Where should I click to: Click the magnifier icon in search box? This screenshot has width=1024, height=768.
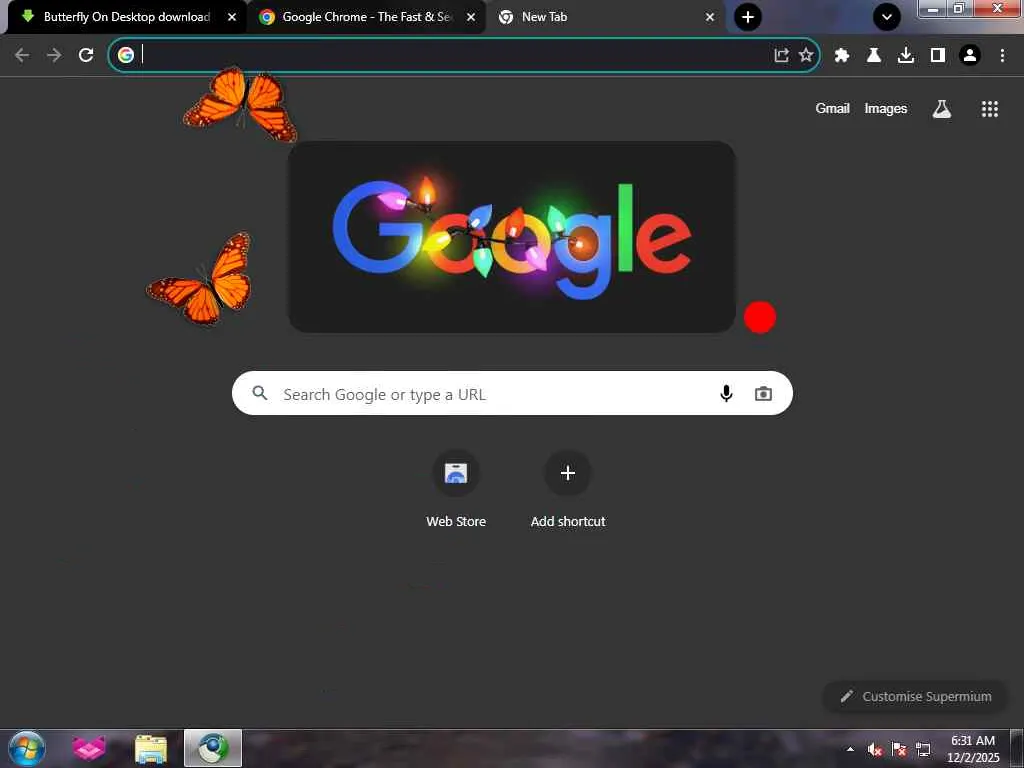(260, 393)
